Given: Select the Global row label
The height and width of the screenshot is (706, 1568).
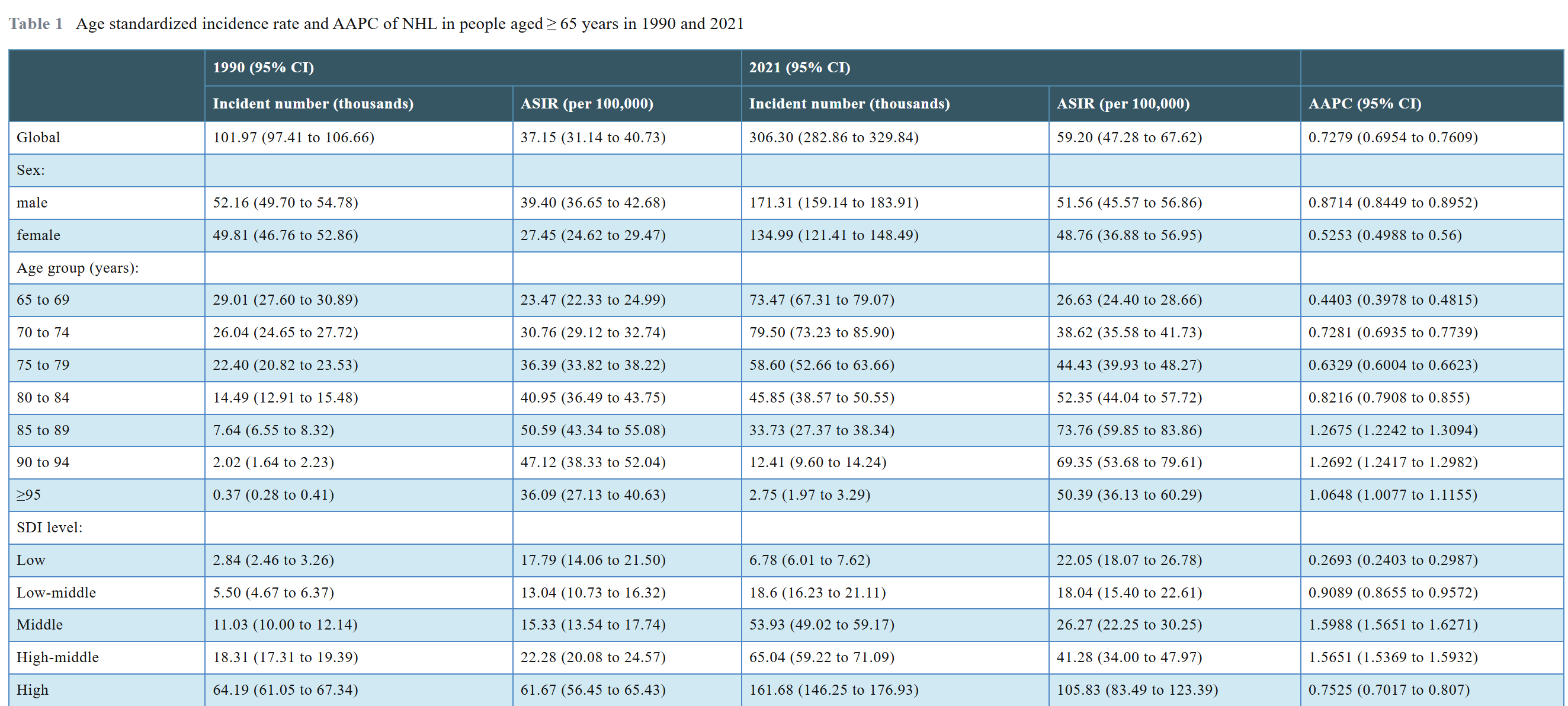Looking at the screenshot, I should (39, 138).
